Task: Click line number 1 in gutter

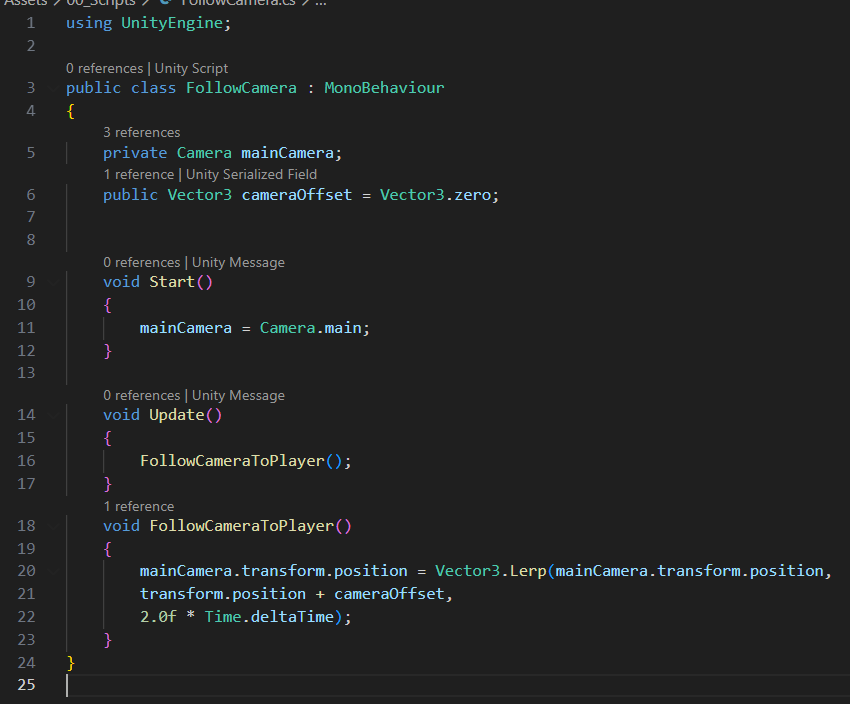Action: 31,23
